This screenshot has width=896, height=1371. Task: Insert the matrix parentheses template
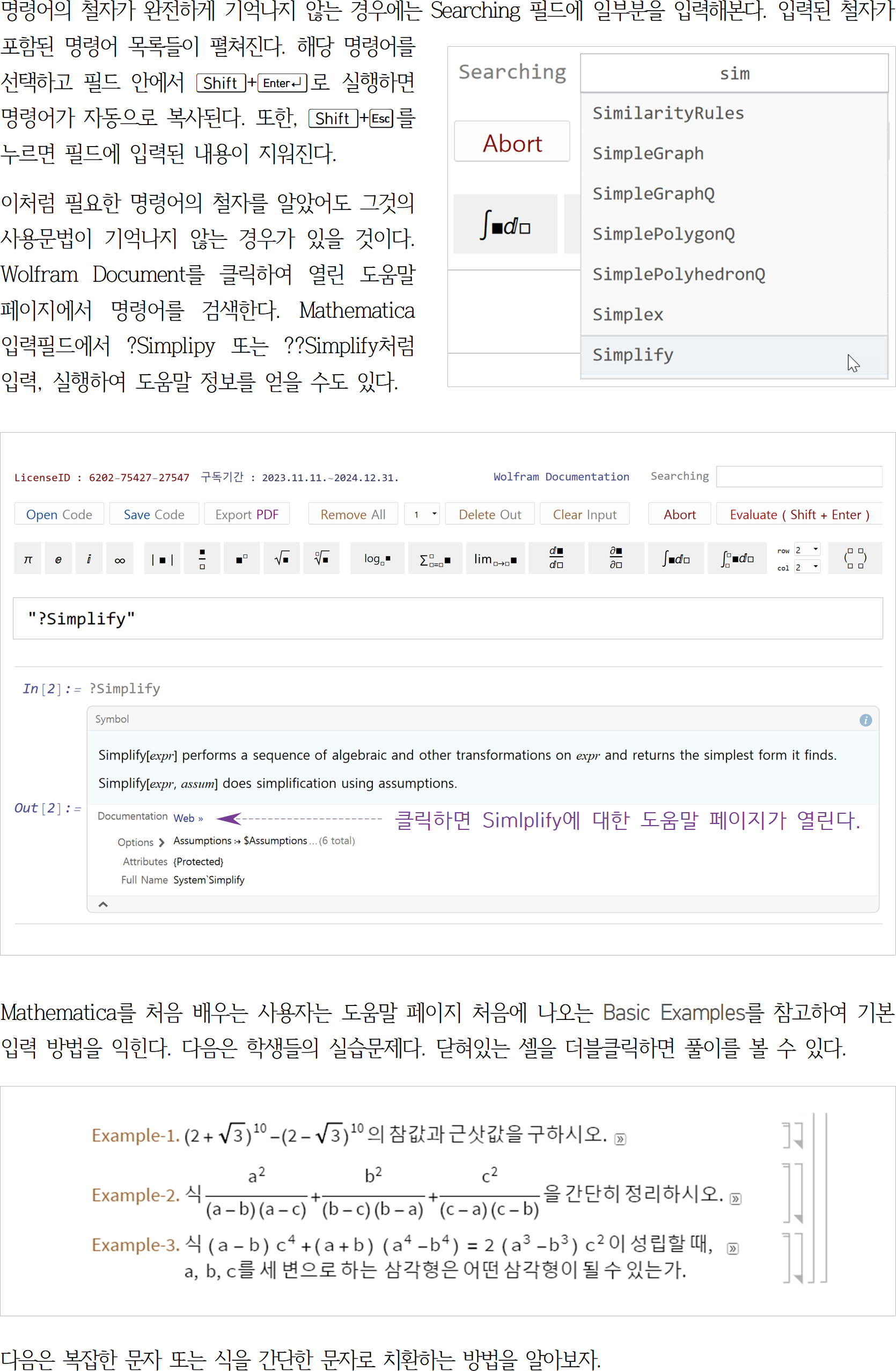(855, 558)
